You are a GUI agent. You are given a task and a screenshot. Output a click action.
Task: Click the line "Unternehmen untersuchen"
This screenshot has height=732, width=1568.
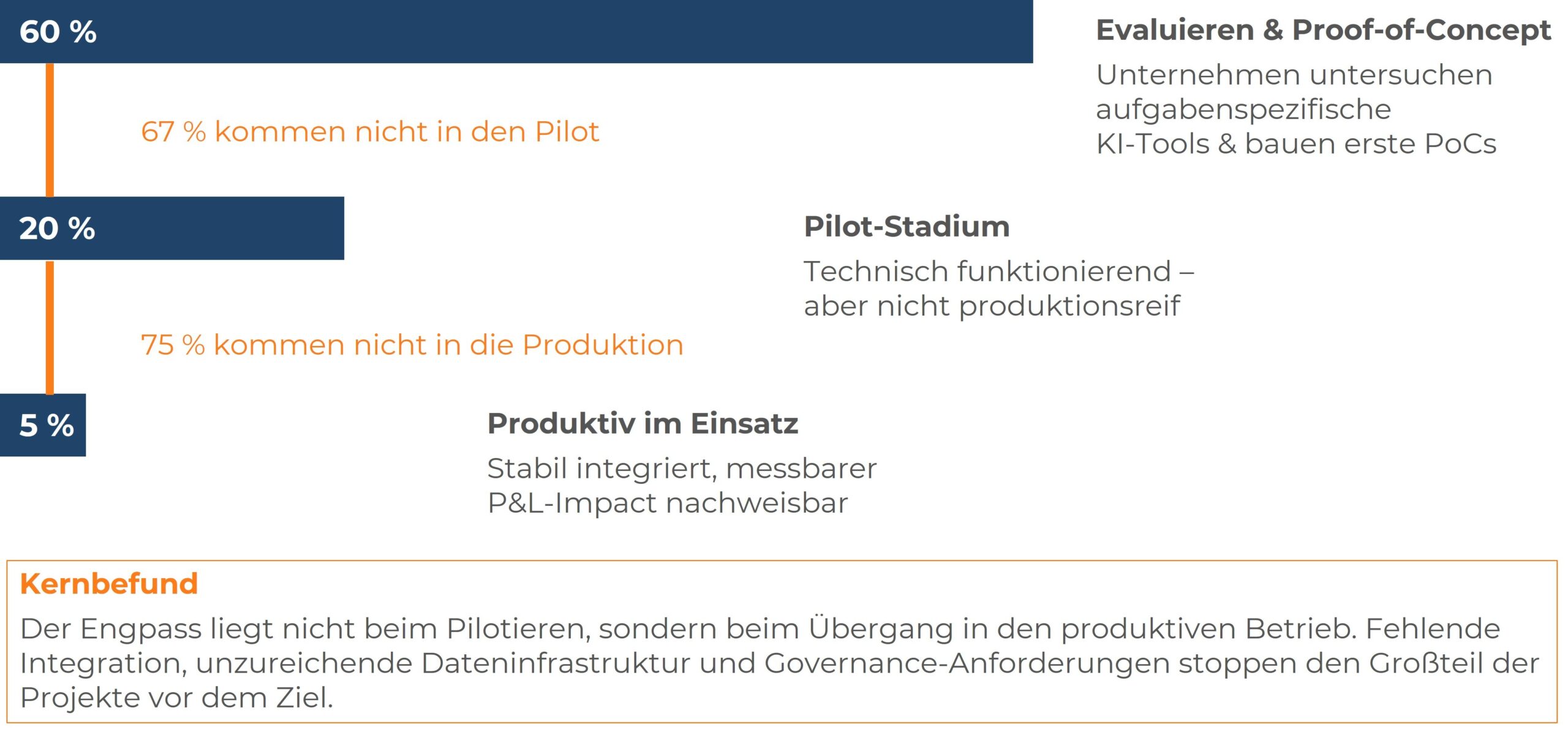pyautogui.click(x=1294, y=75)
